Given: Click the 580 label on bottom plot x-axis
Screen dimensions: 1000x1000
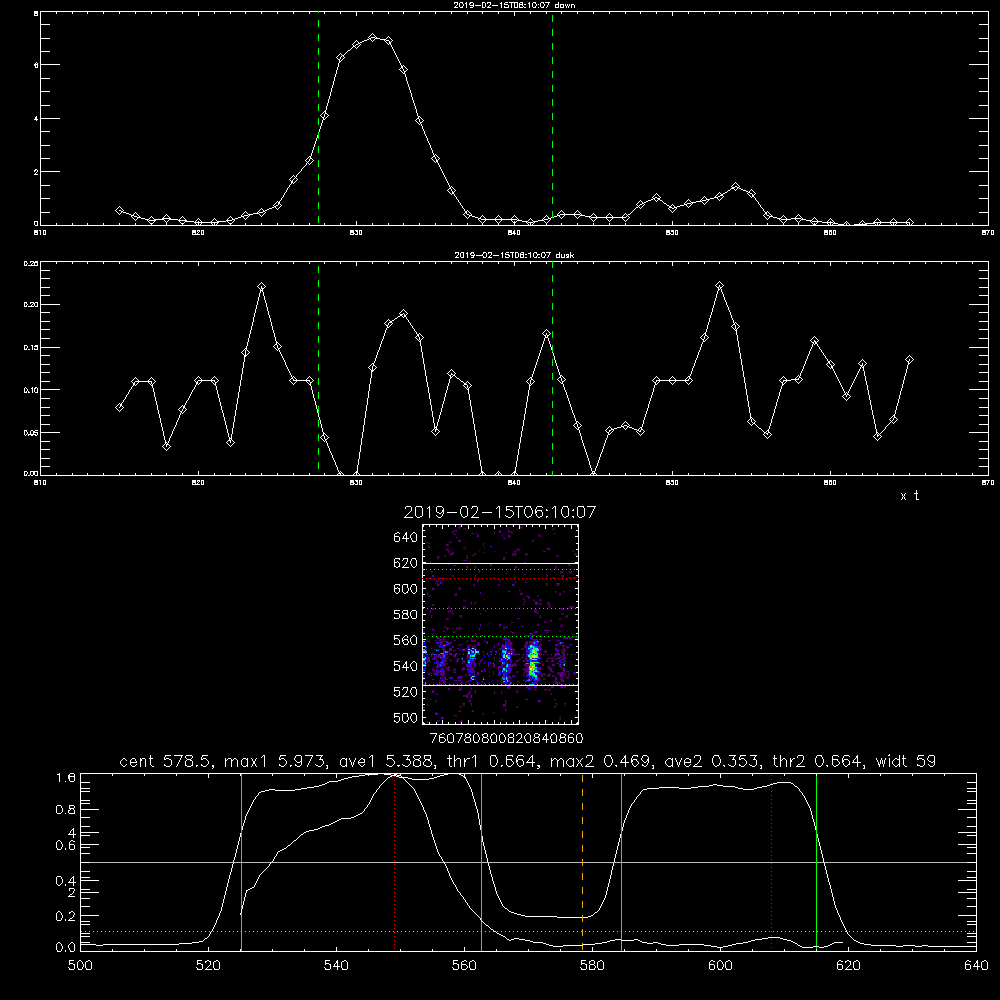Looking at the screenshot, I should click(592, 965).
